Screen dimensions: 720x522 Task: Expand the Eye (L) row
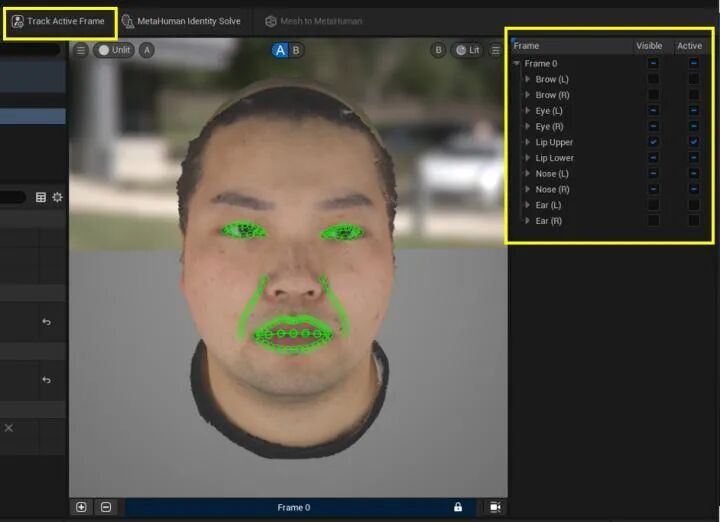[528, 111]
